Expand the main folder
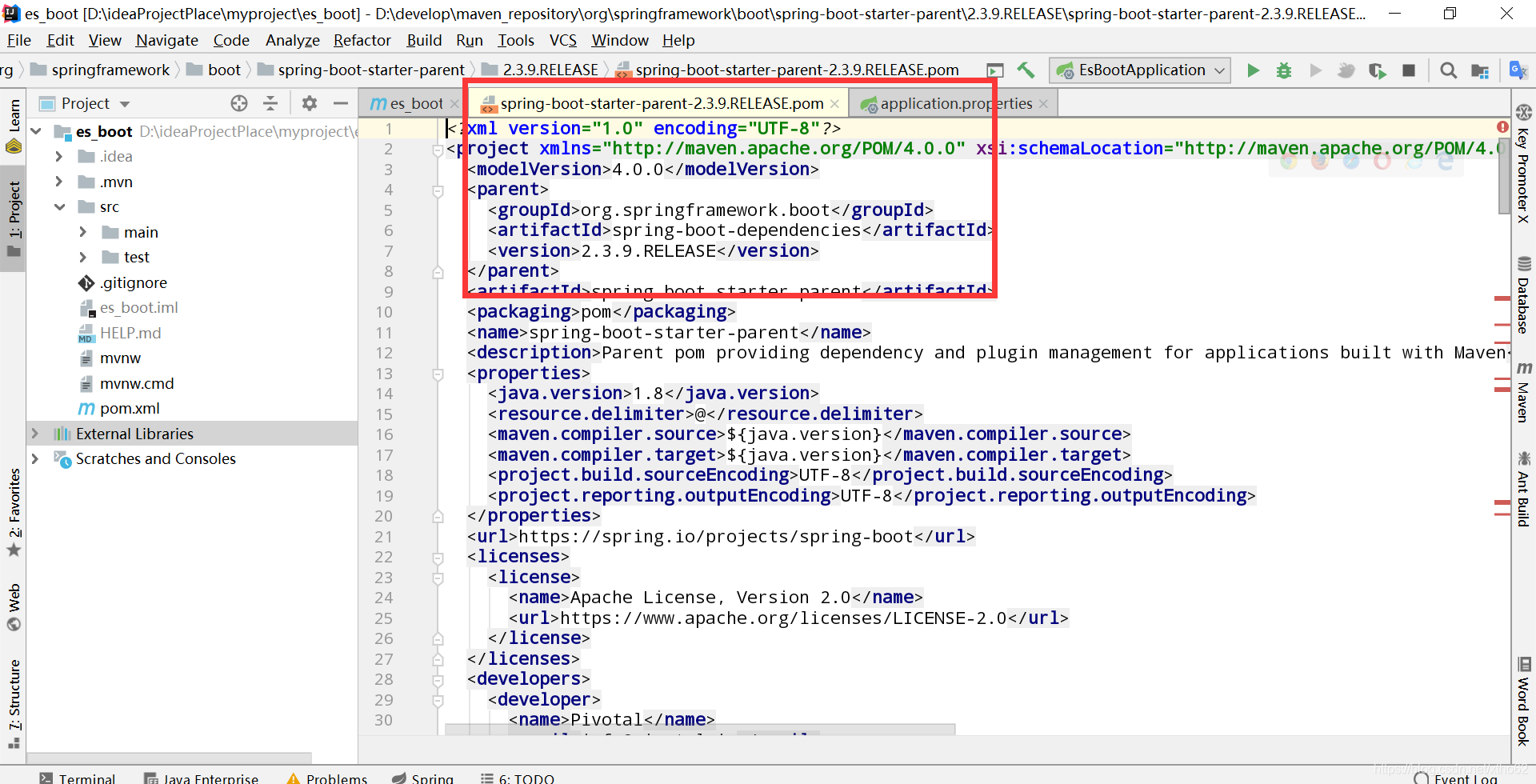 [x=83, y=232]
